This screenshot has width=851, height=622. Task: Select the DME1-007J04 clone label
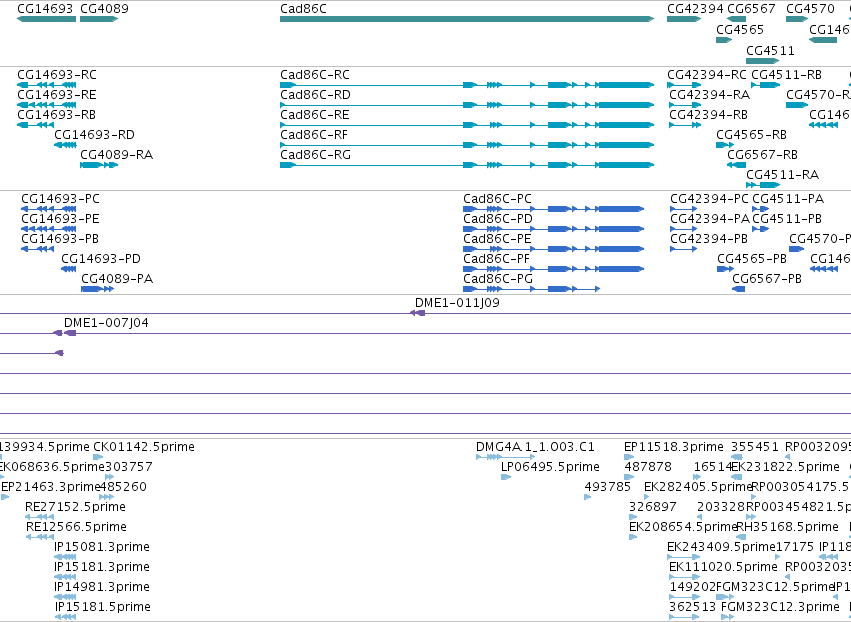(x=106, y=323)
